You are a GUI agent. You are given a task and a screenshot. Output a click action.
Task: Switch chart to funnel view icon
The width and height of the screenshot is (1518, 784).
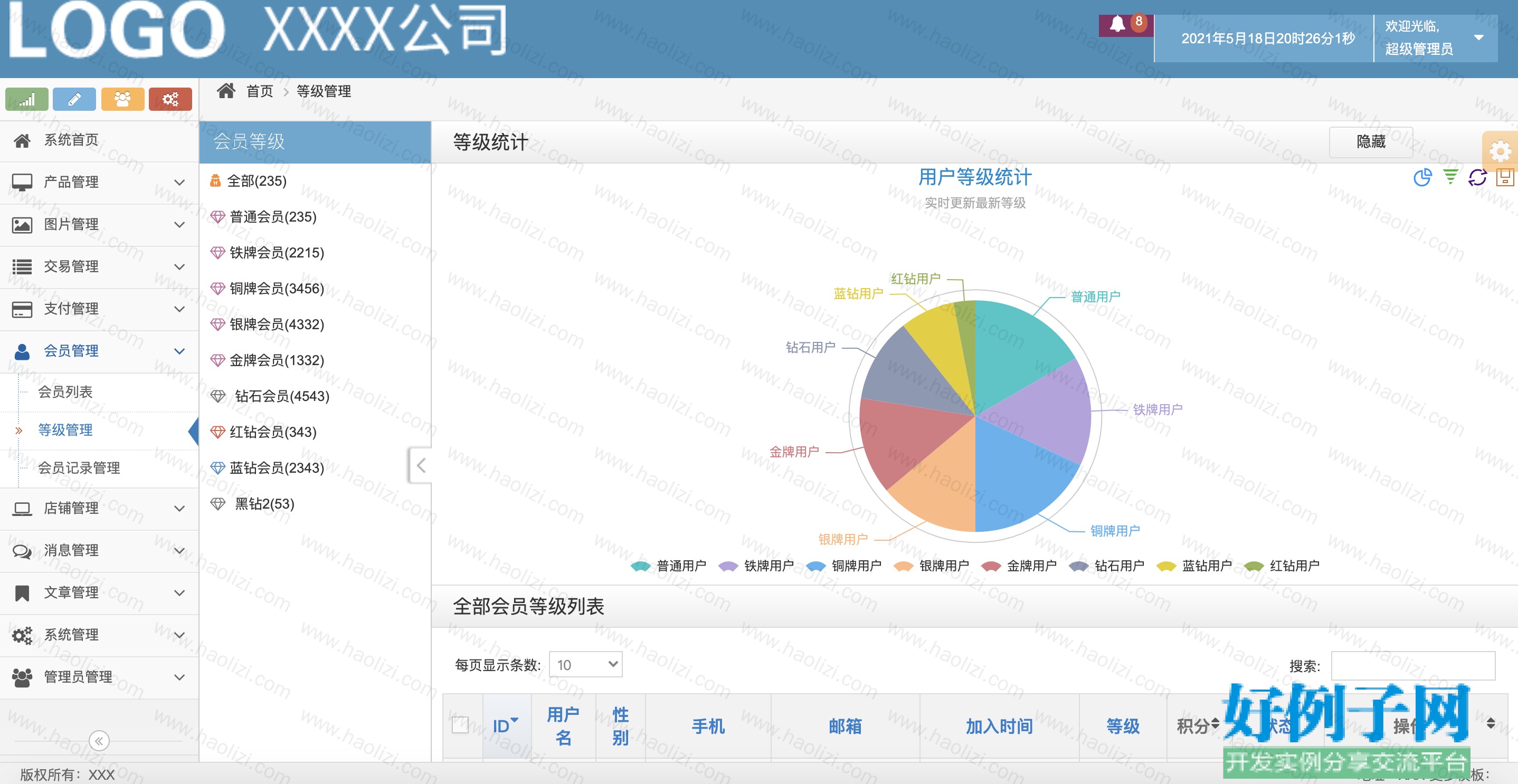(x=1450, y=177)
